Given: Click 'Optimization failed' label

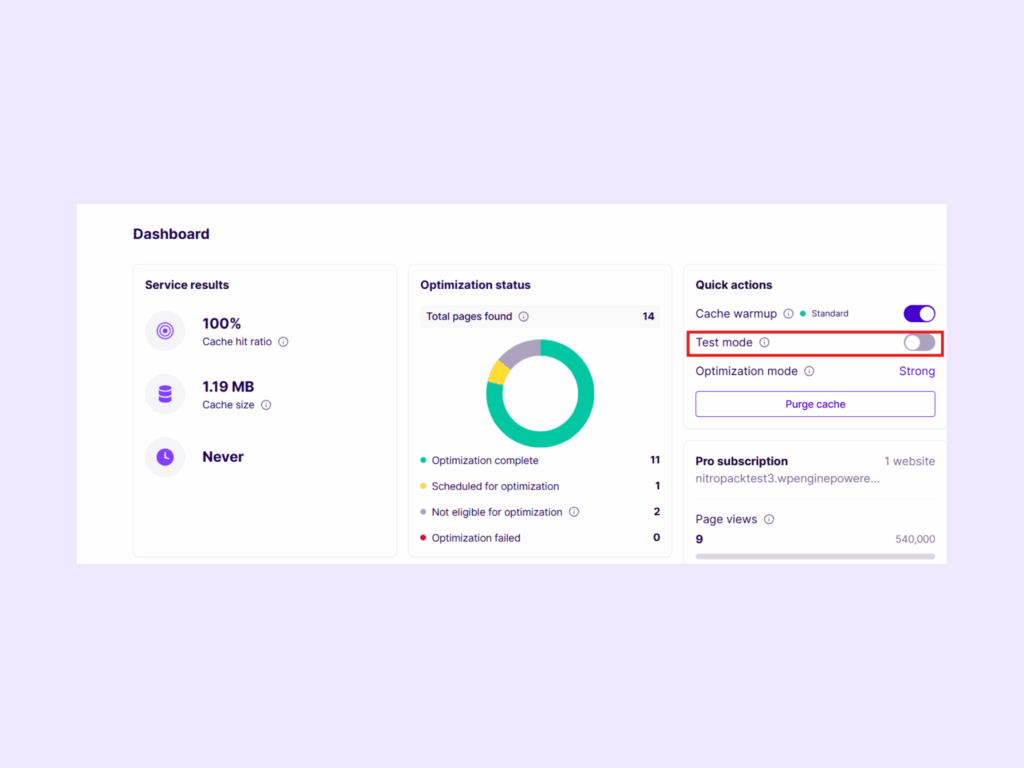Looking at the screenshot, I should 475,538.
